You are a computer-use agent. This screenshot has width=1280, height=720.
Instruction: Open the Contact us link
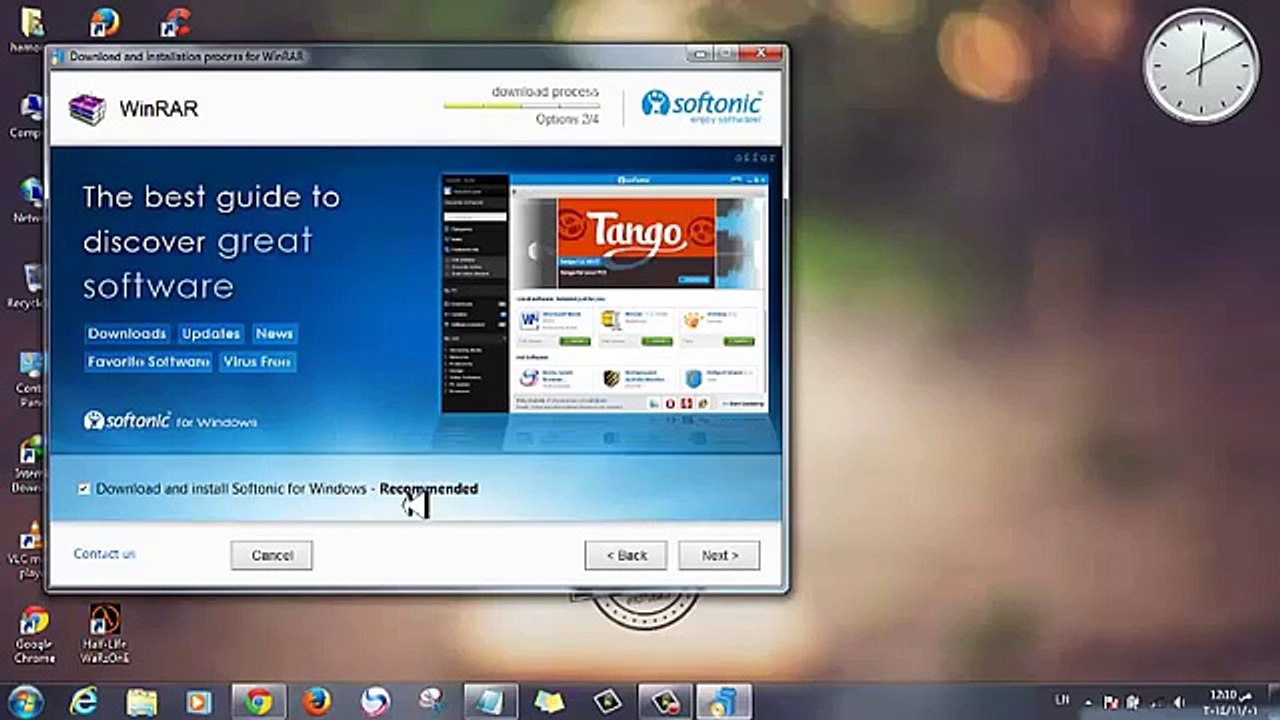click(104, 554)
